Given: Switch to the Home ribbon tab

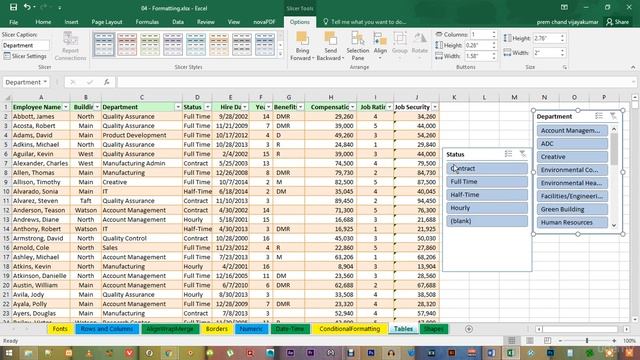Looking at the screenshot, I should (43, 22).
